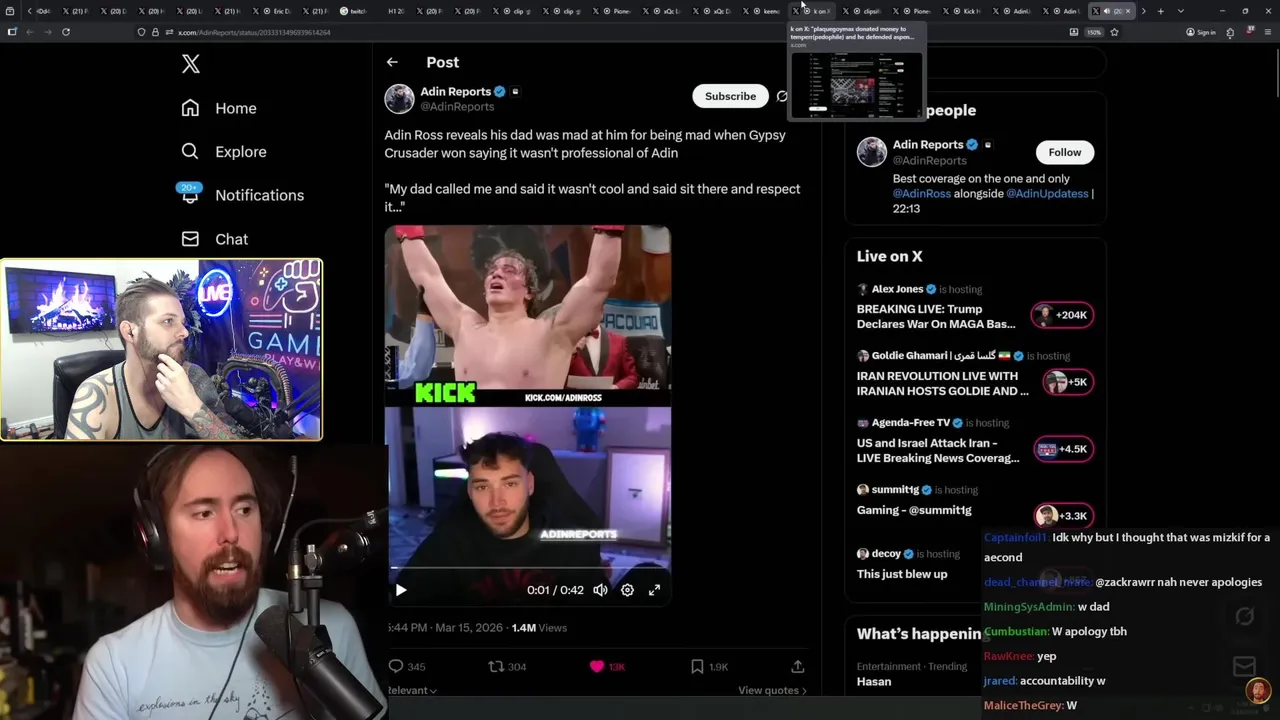Expand the video to fullscreen
1280x720 pixels.
click(x=654, y=590)
